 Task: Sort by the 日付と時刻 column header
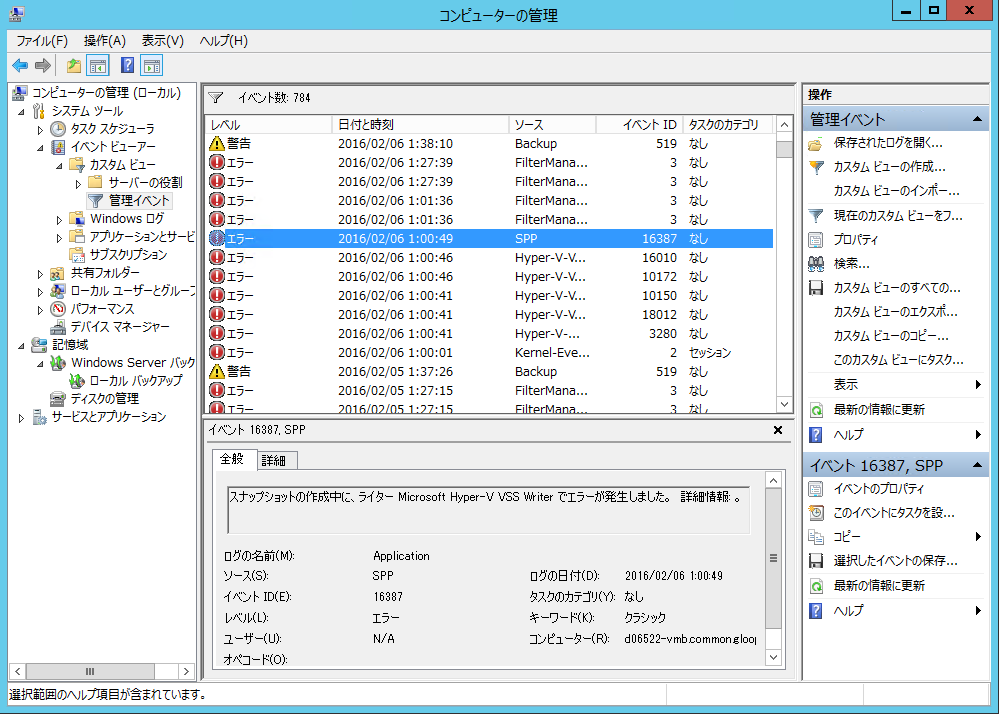click(420, 125)
